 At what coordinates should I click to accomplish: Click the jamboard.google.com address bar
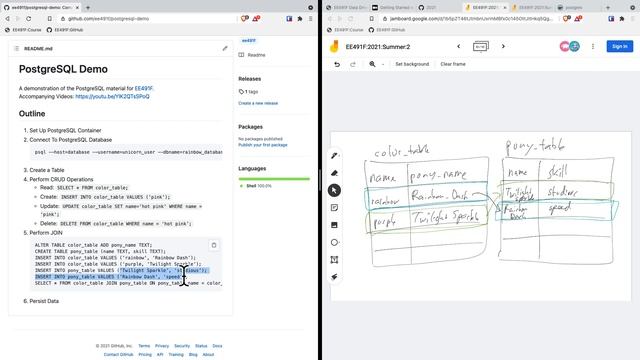(469, 18)
